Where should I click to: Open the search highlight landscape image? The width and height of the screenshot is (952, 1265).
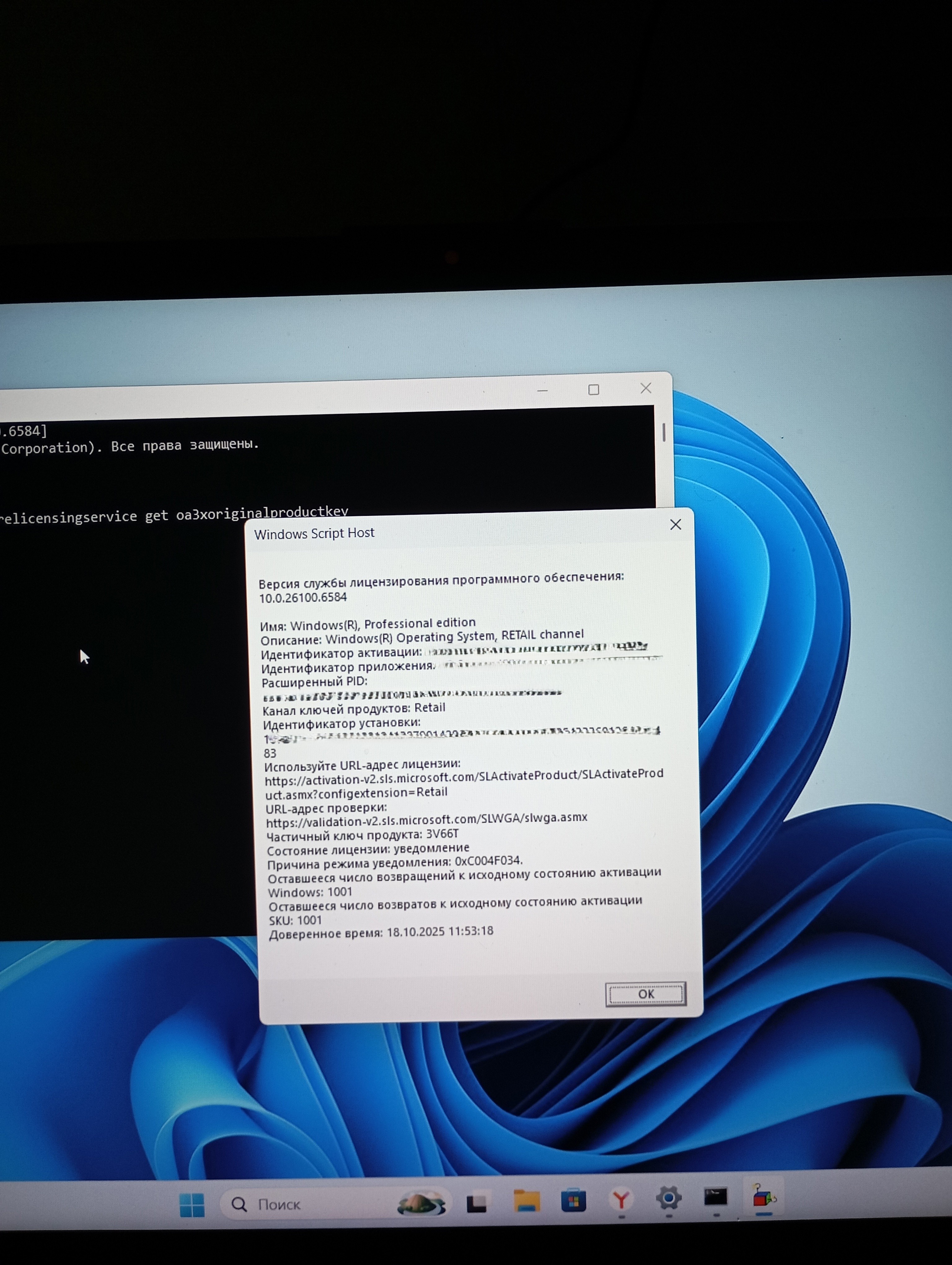pyautogui.click(x=421, y=1203)
